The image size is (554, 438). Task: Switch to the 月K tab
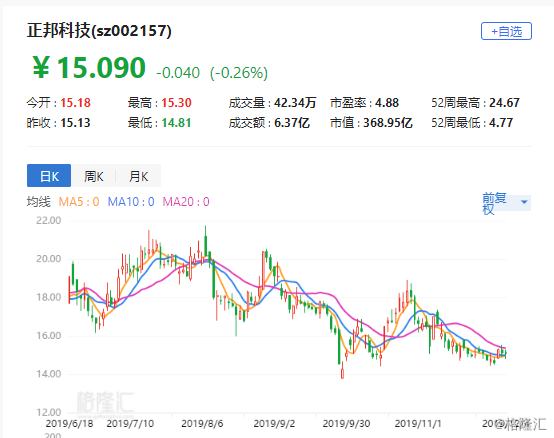coord(138,176)
